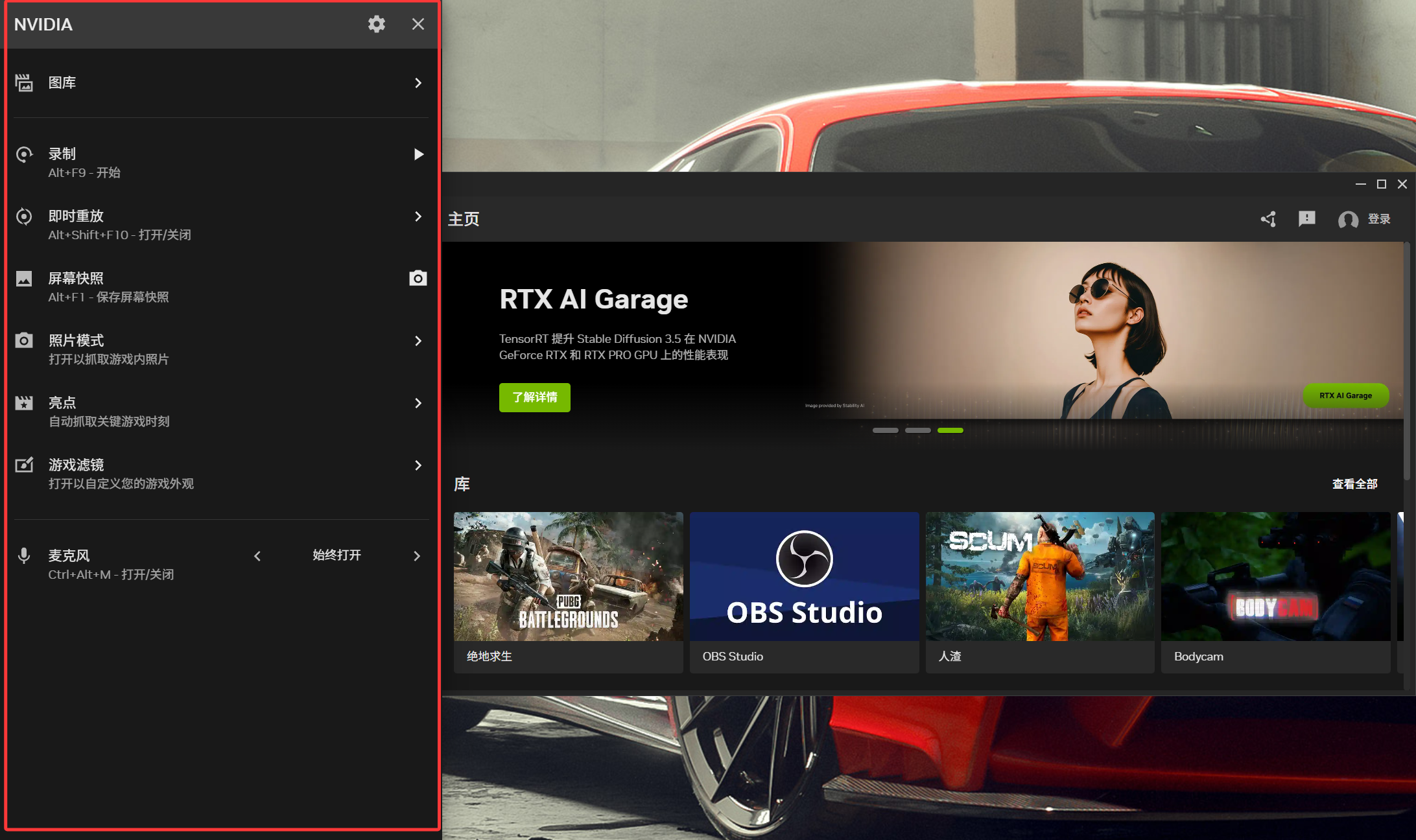Open the feedback icon in header
The image size is (1416, 840).
(x=1307, y=219)
